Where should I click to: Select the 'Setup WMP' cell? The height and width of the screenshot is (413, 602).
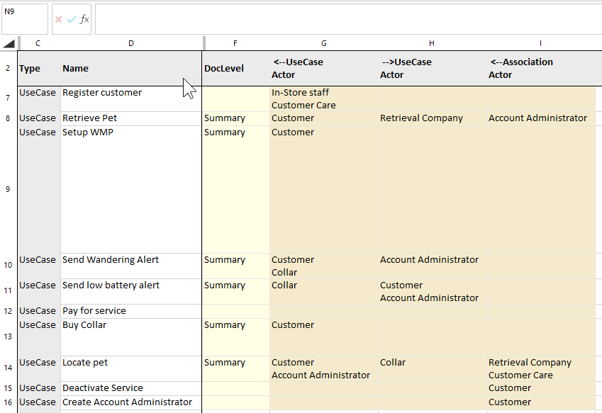(131, 190)
